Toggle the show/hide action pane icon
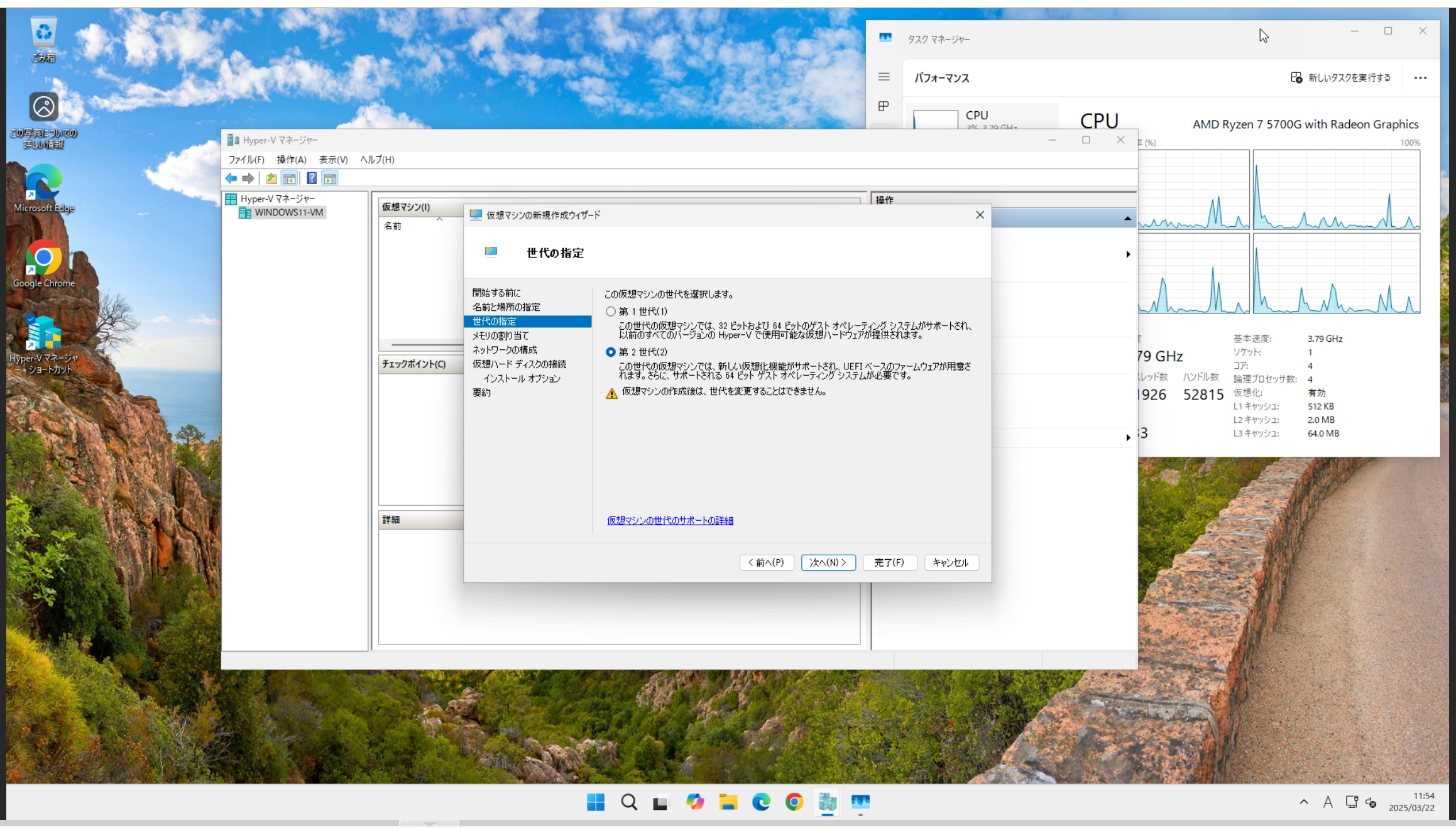The image size is (1456, 828). 330,178
